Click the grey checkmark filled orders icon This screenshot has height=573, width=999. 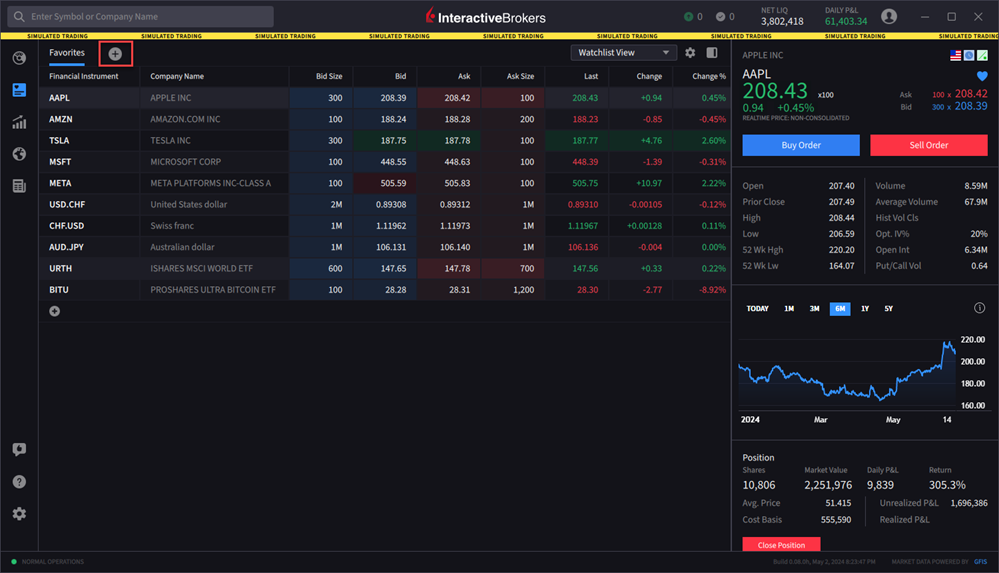coord(721,17)
